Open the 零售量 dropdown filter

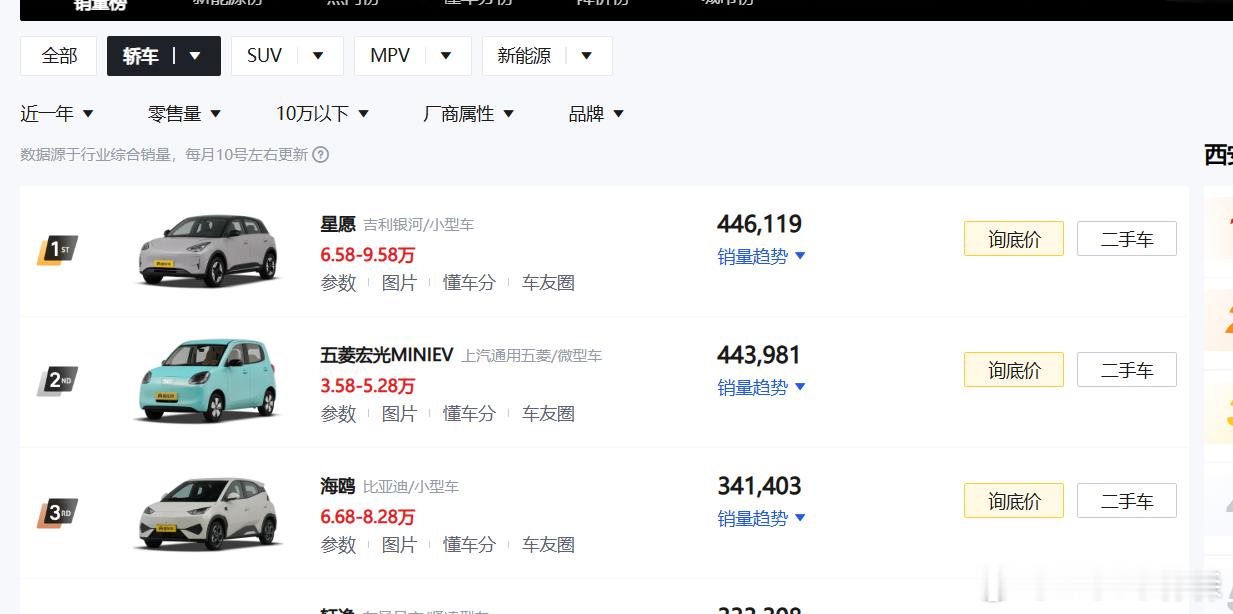[x=185, y=114]
